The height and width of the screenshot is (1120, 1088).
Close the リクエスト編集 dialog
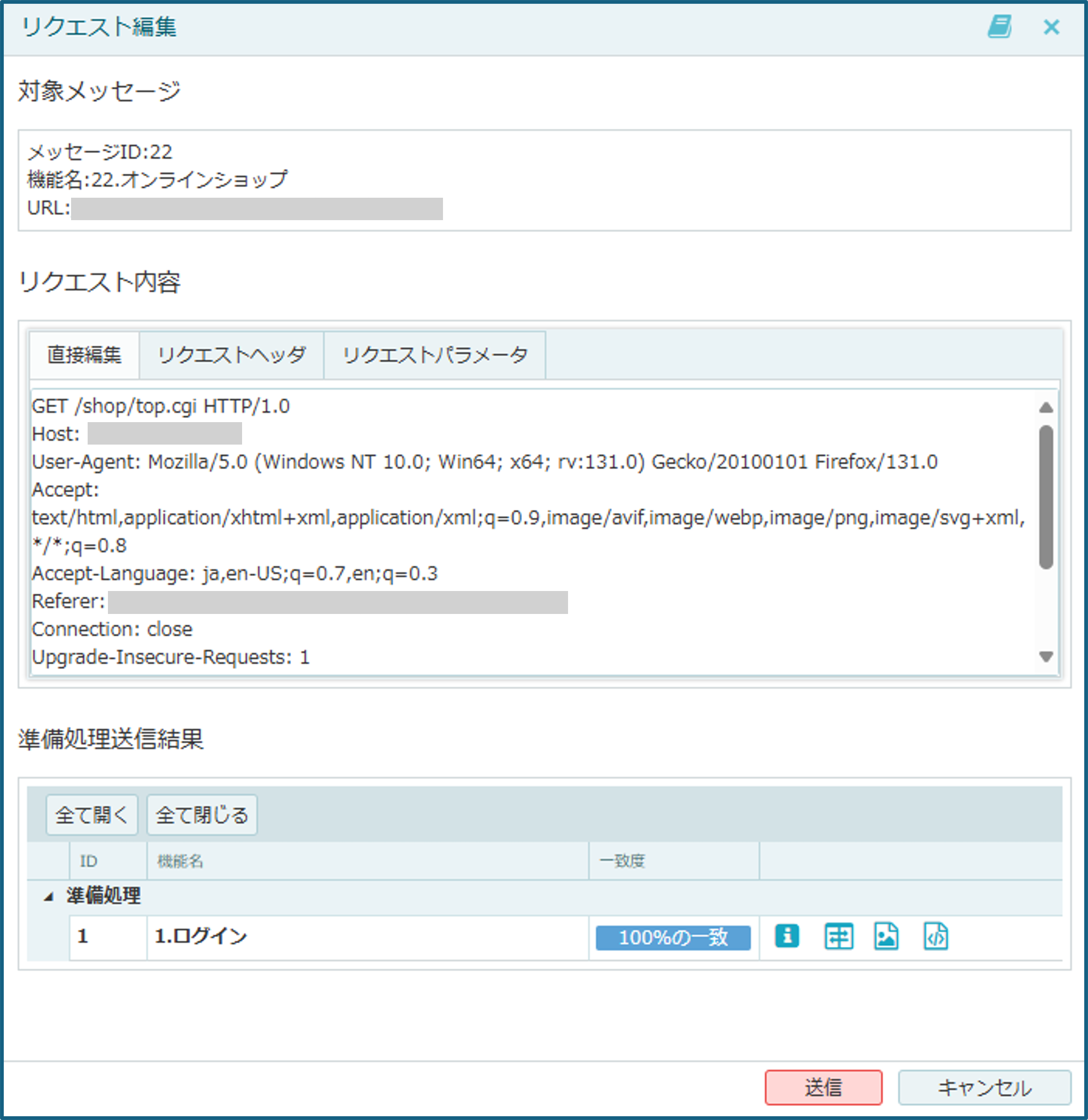tap(1052, 27)
